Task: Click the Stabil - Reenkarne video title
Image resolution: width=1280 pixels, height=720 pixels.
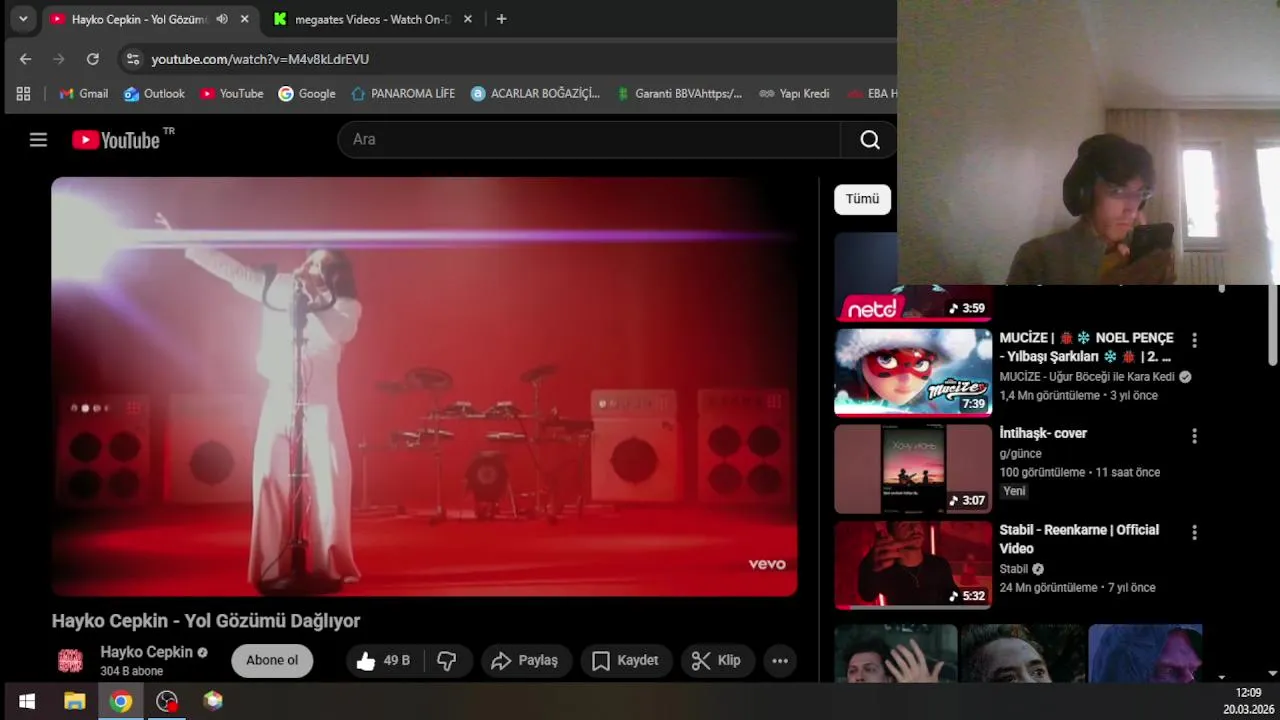Action: (x=1079, y=539)
